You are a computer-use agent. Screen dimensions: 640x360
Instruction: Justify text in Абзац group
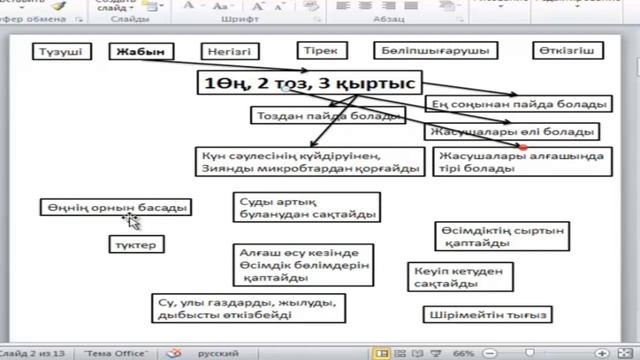pos(411,6)
